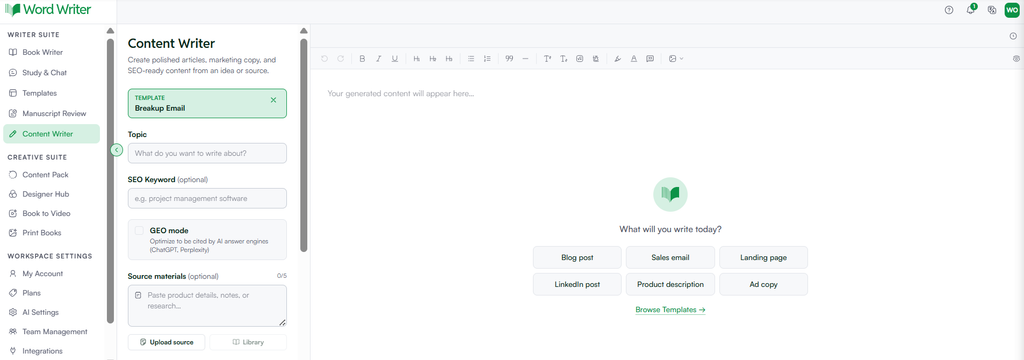Click the Content Writer panel scrollbar
Screen dimensions: 1024x360
[x=304, y=144]
